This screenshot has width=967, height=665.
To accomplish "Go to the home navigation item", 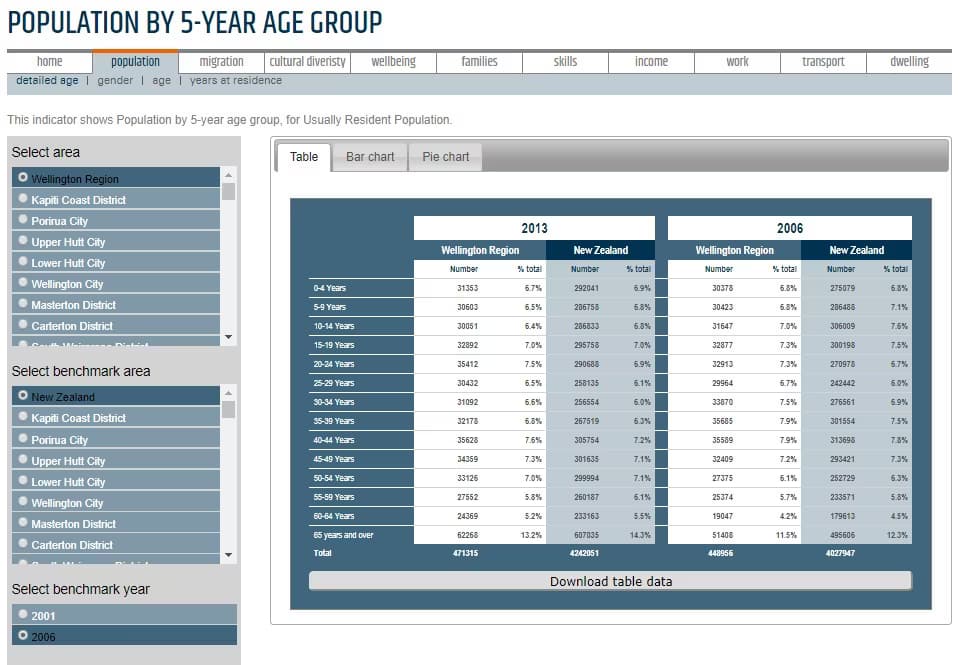I will point(49,62).
